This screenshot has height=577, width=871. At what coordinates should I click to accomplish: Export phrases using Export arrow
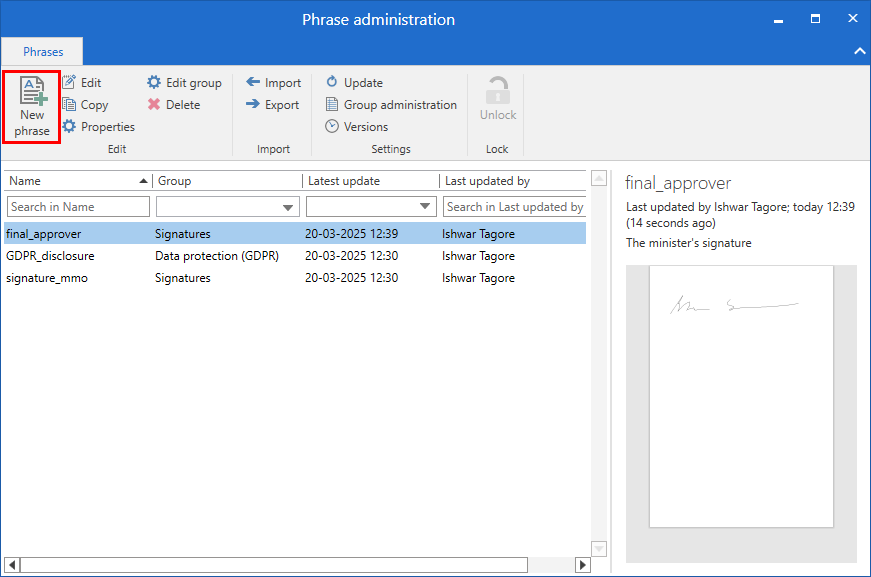coord(253,105)
